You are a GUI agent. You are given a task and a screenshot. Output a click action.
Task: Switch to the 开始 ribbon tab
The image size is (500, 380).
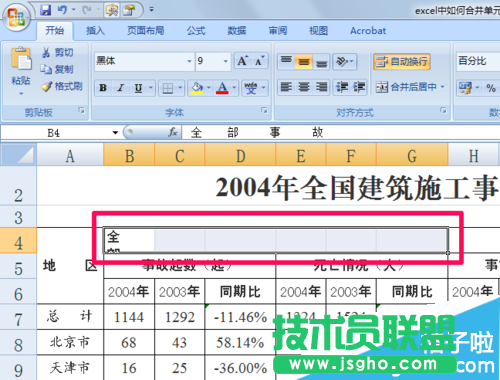coord(54,31)
